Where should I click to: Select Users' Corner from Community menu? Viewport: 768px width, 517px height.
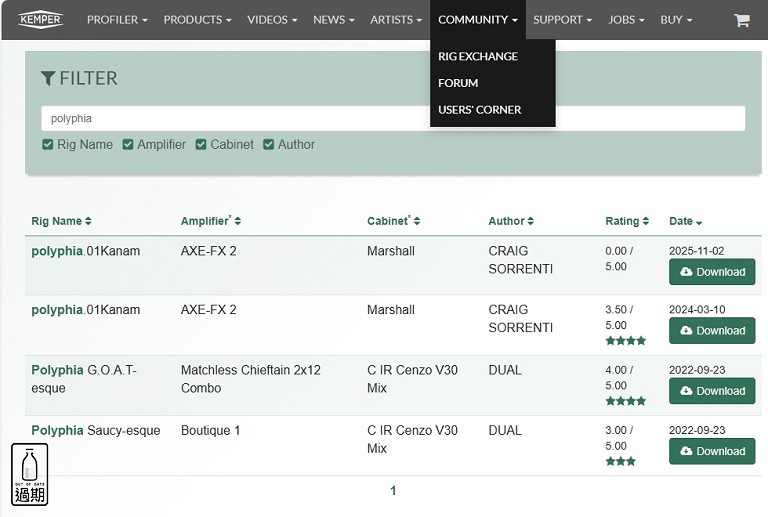[x=480, y=110]
